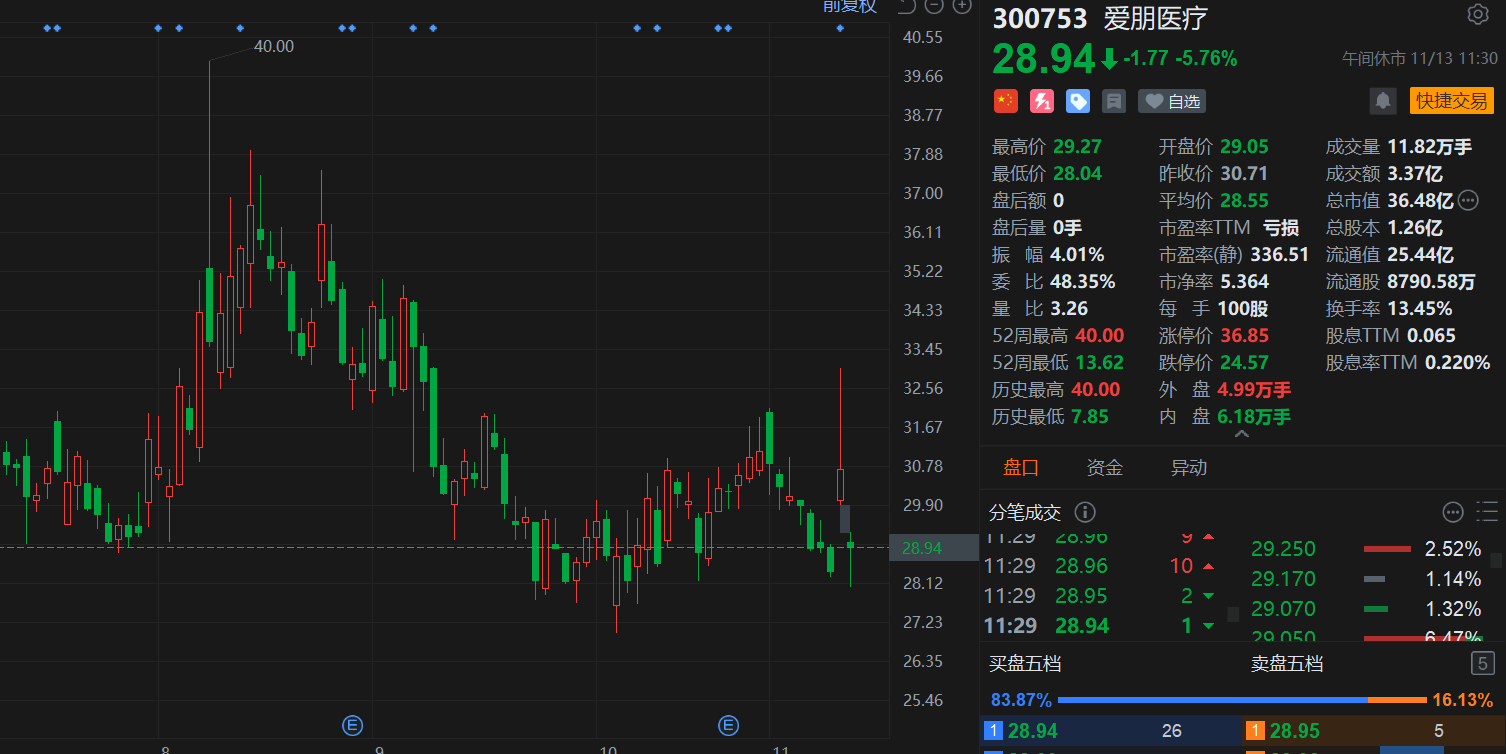Open more options for tick trades
Image resolution: width=1506 pixels, height=754 pixels.
(1453, 513)
